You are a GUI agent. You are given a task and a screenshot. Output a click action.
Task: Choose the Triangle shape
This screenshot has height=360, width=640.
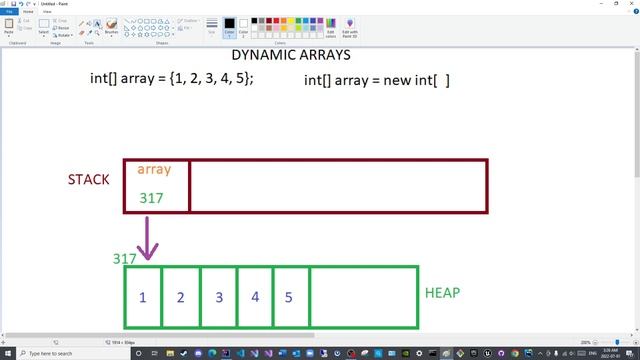coord(167,21)
